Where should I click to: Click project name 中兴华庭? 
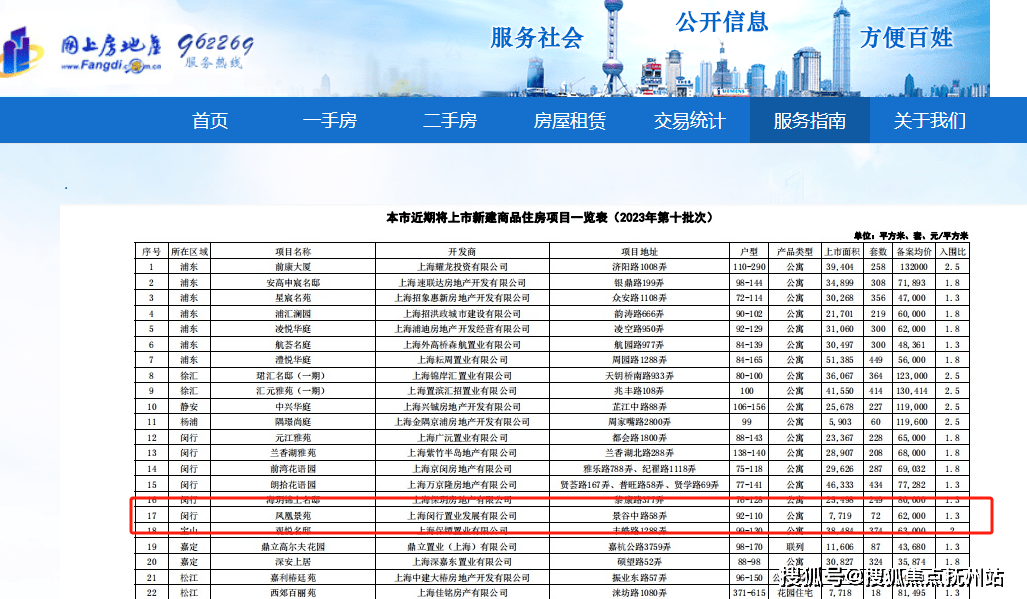pos(293,407)
